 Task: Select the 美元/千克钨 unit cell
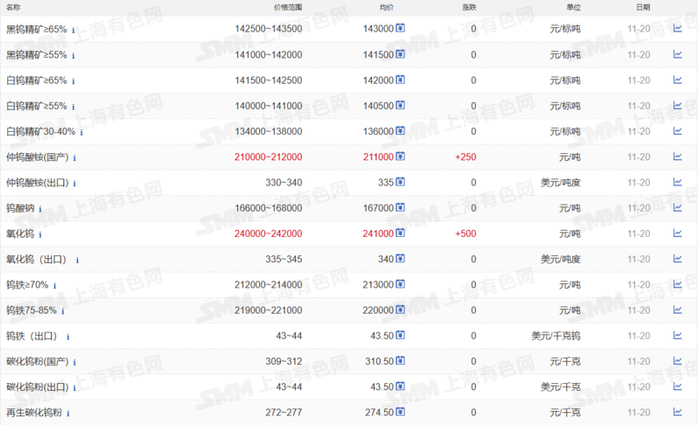coord(556,336)
